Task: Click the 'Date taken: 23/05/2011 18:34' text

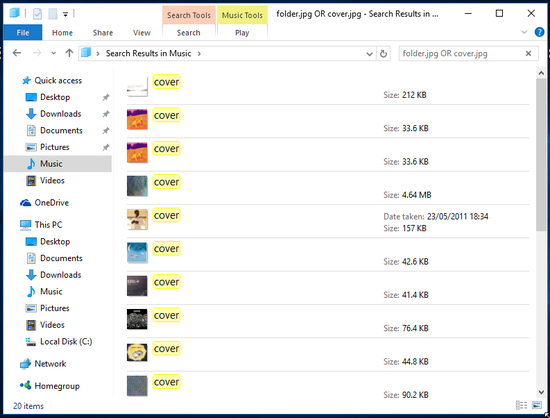Action: pos(436,216)
